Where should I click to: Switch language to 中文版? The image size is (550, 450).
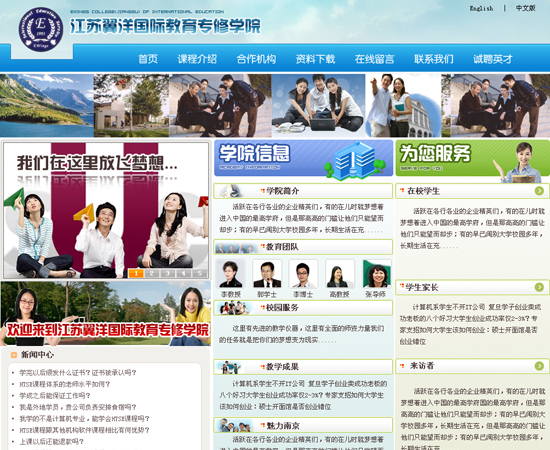[x=525, y=8]
